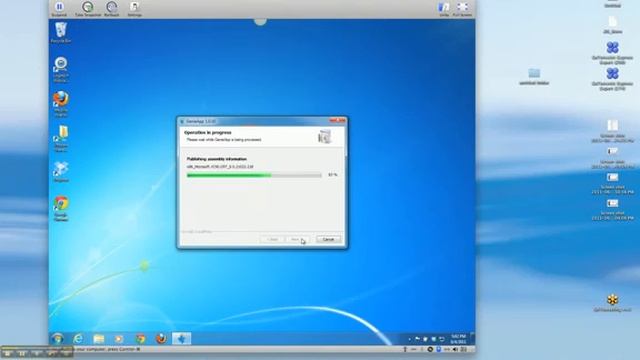Open the bottommost Screen shot file on Mac desktop

click(612, 209)
